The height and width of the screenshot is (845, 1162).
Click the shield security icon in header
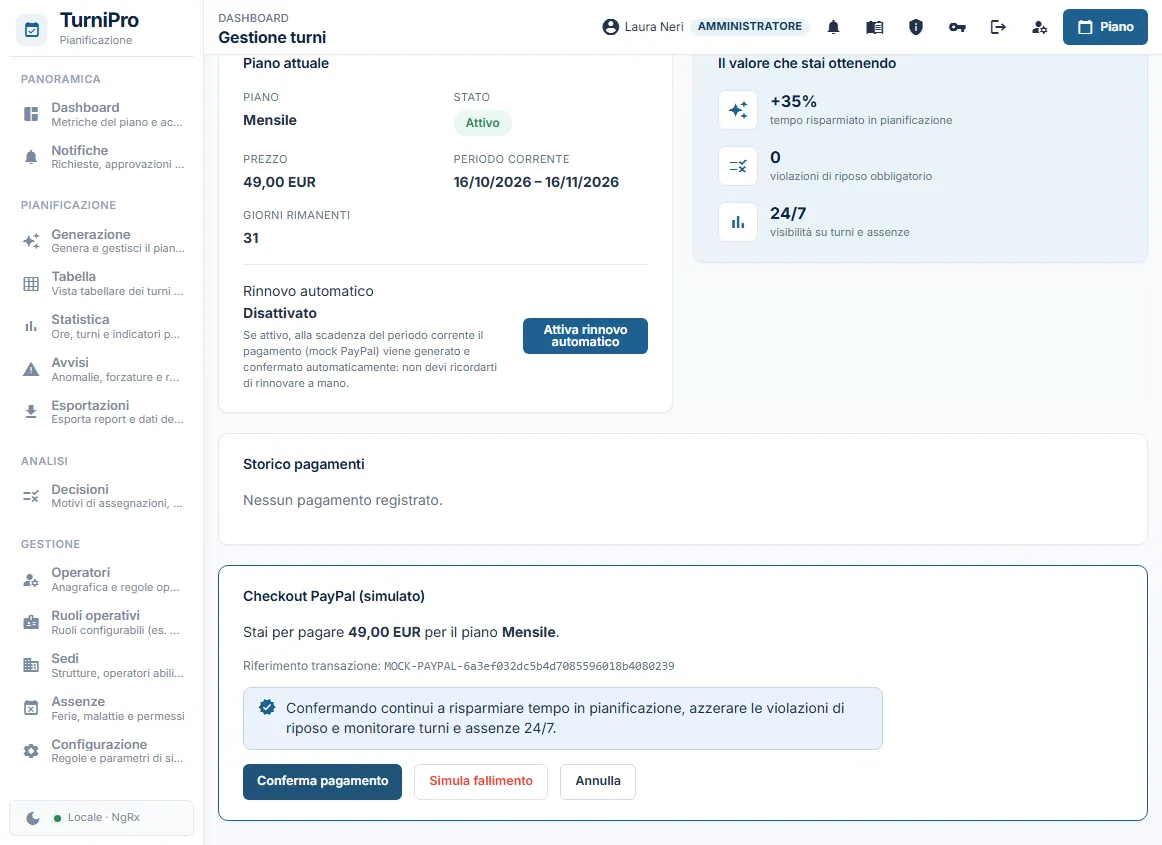(916, 27)
